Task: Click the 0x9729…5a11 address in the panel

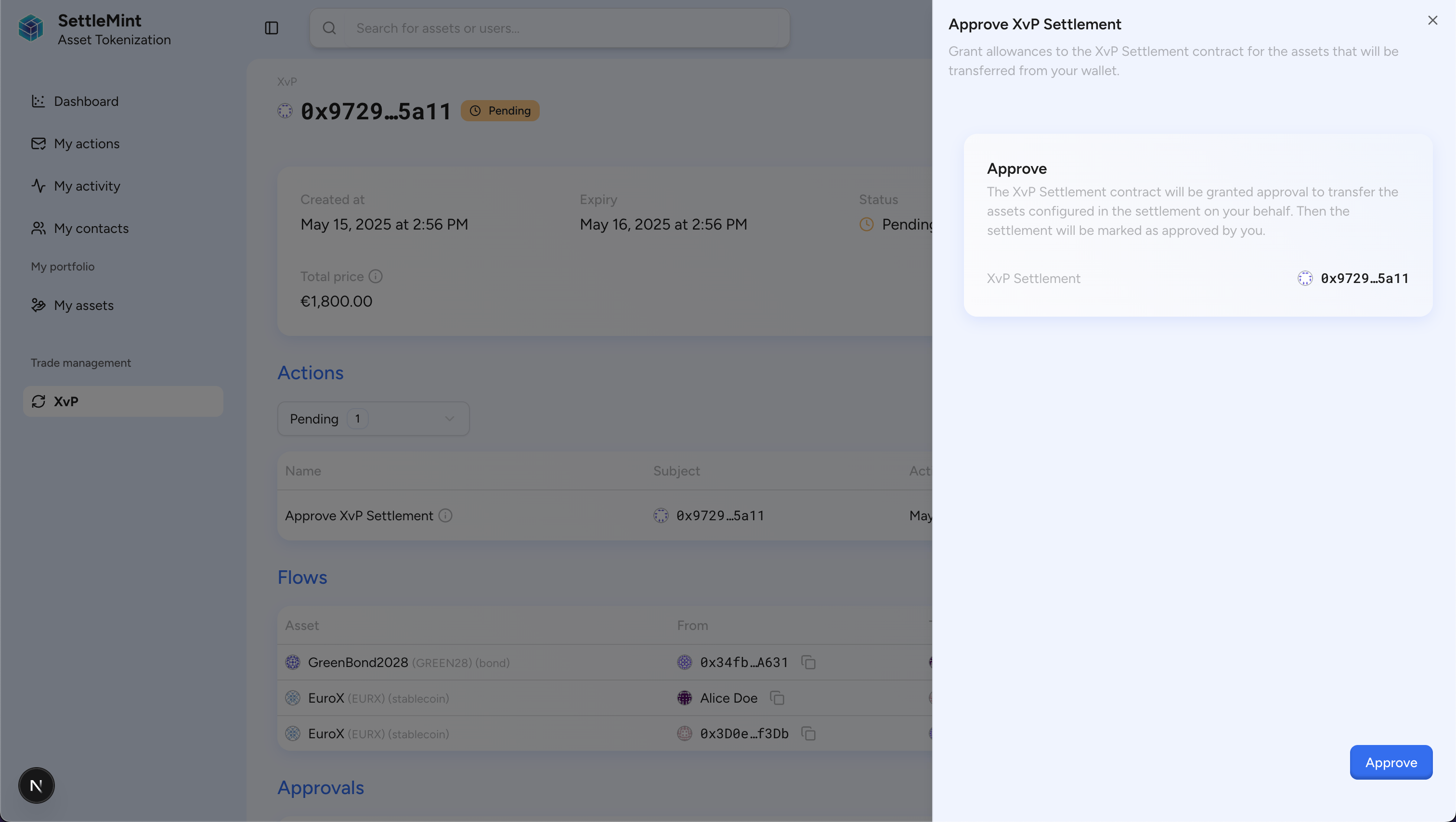Action: 1364,278
